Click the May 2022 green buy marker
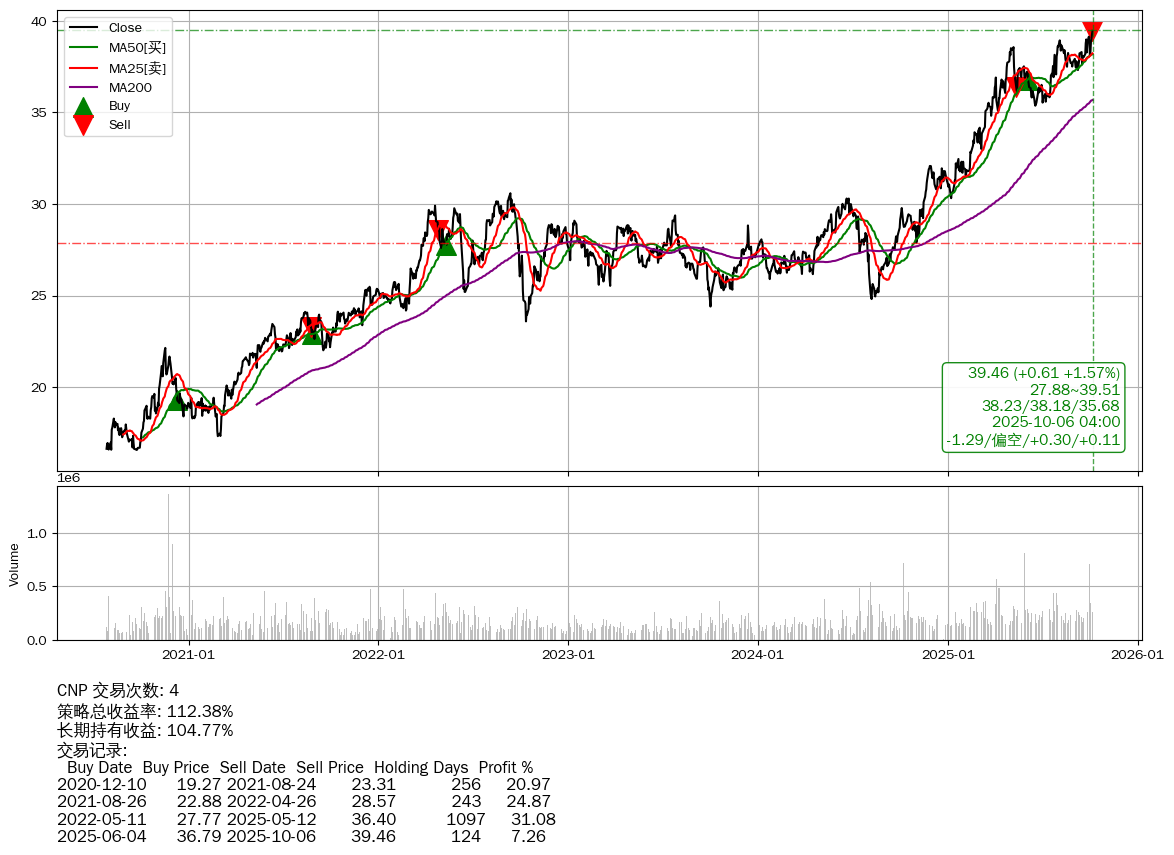This screenshot has width=1174, height=855. [x=446, y=244]
